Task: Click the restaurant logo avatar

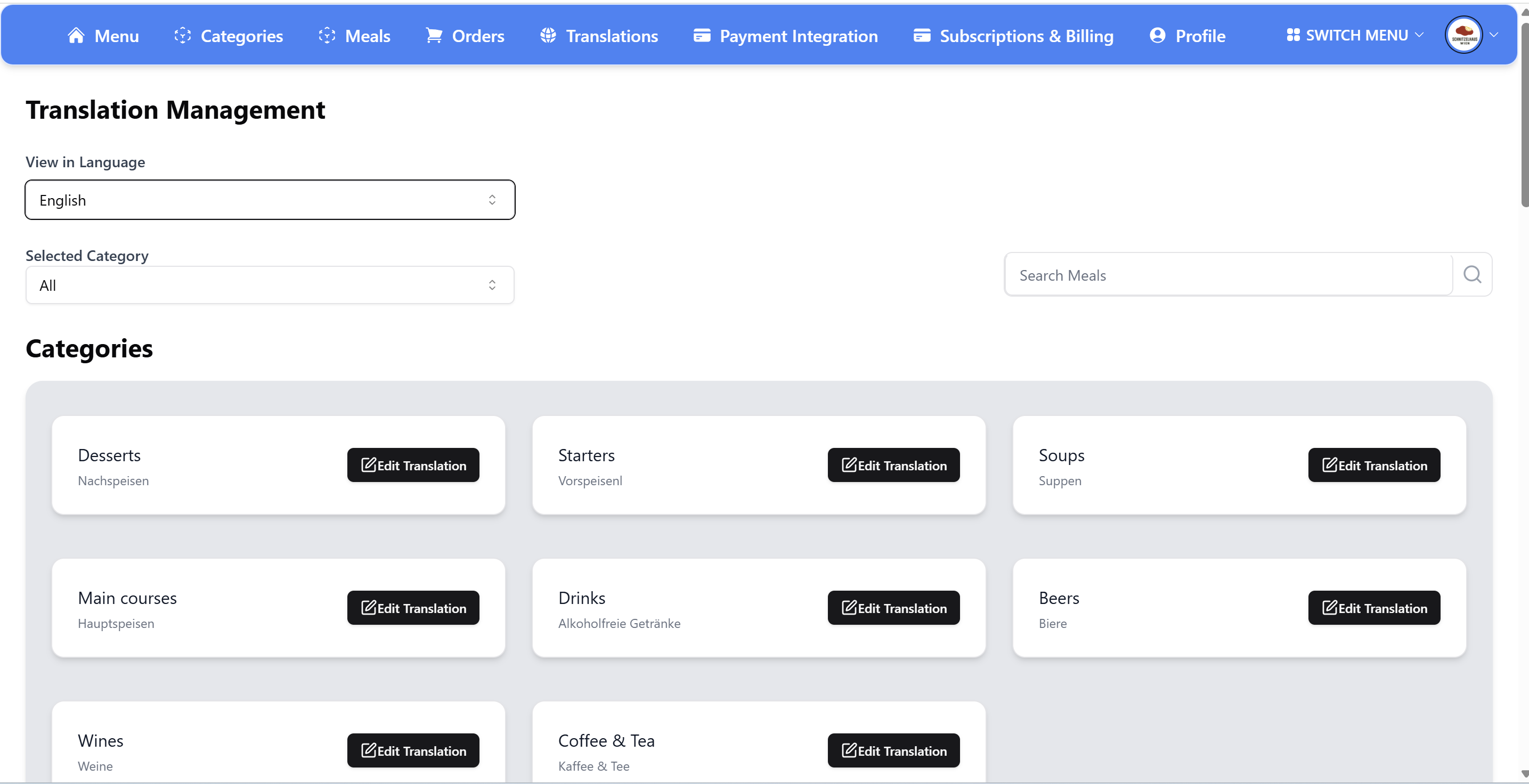Action: 1463,35
